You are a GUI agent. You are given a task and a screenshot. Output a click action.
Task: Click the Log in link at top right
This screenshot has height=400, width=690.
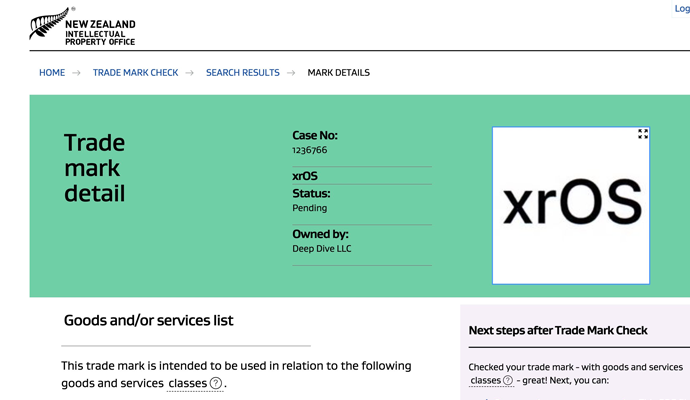pos(682,9)
